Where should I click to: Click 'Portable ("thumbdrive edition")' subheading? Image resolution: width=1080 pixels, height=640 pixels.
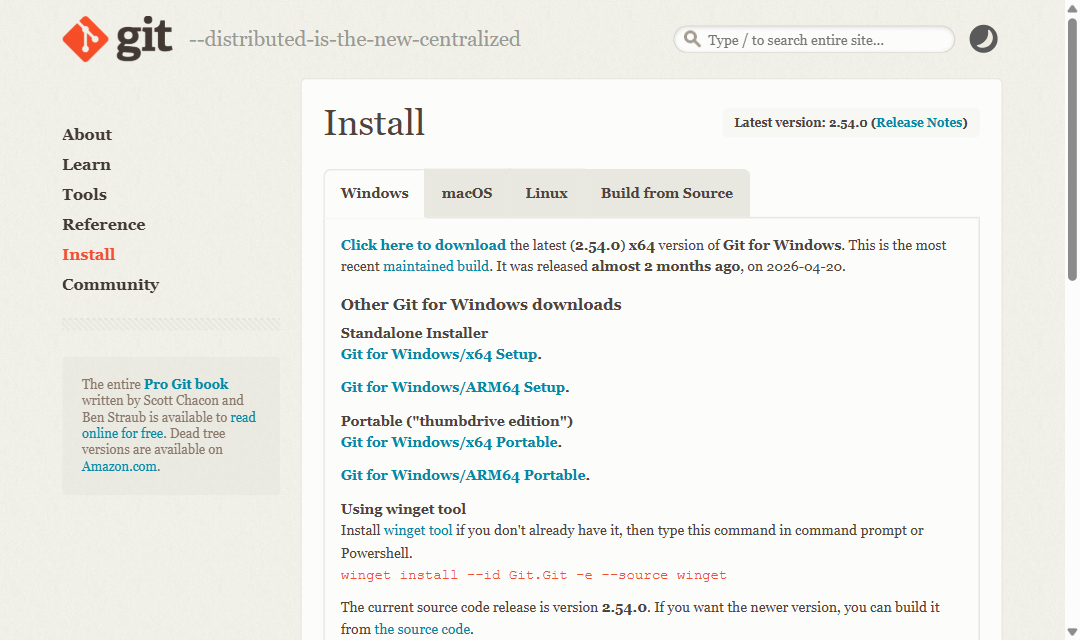[457, 421]
